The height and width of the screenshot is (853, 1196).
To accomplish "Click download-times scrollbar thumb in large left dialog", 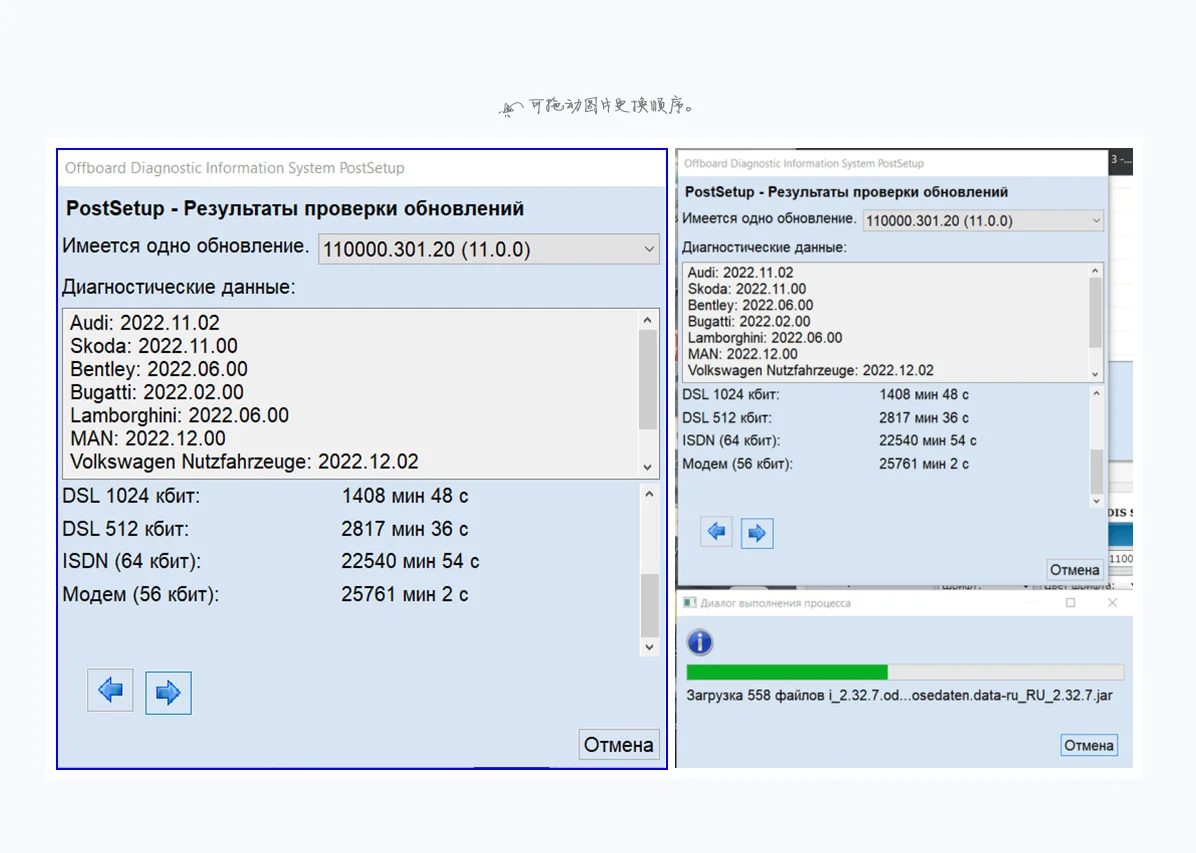I will click(x=649, y=605).
